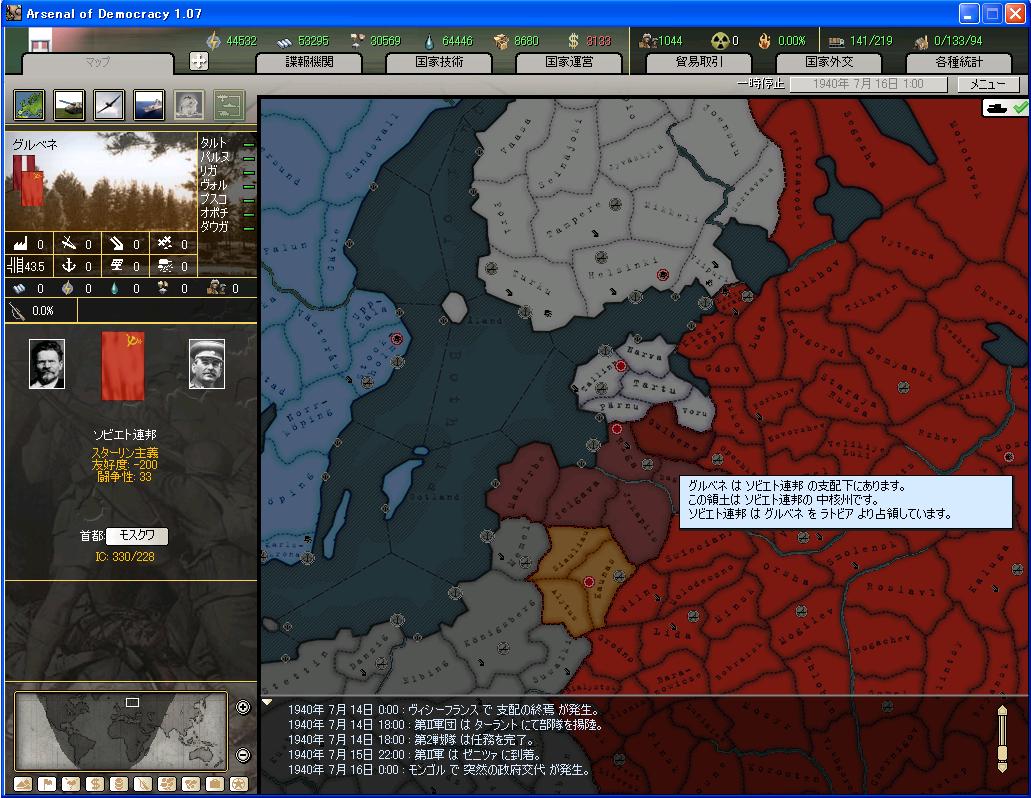The height and width of the screenshot is (798, 1031).
Task: Select the star map mode icon
Action: (x=240, y=783)
